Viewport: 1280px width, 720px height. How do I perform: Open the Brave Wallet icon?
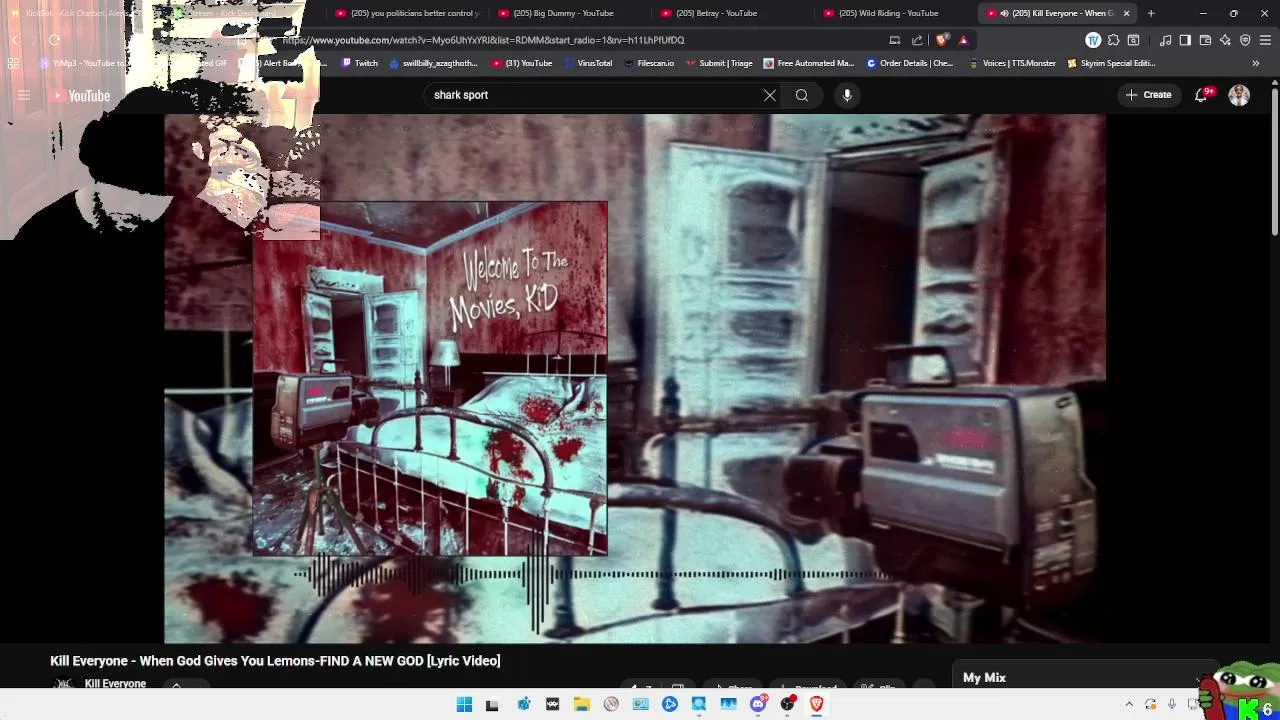coord(1205,40)
